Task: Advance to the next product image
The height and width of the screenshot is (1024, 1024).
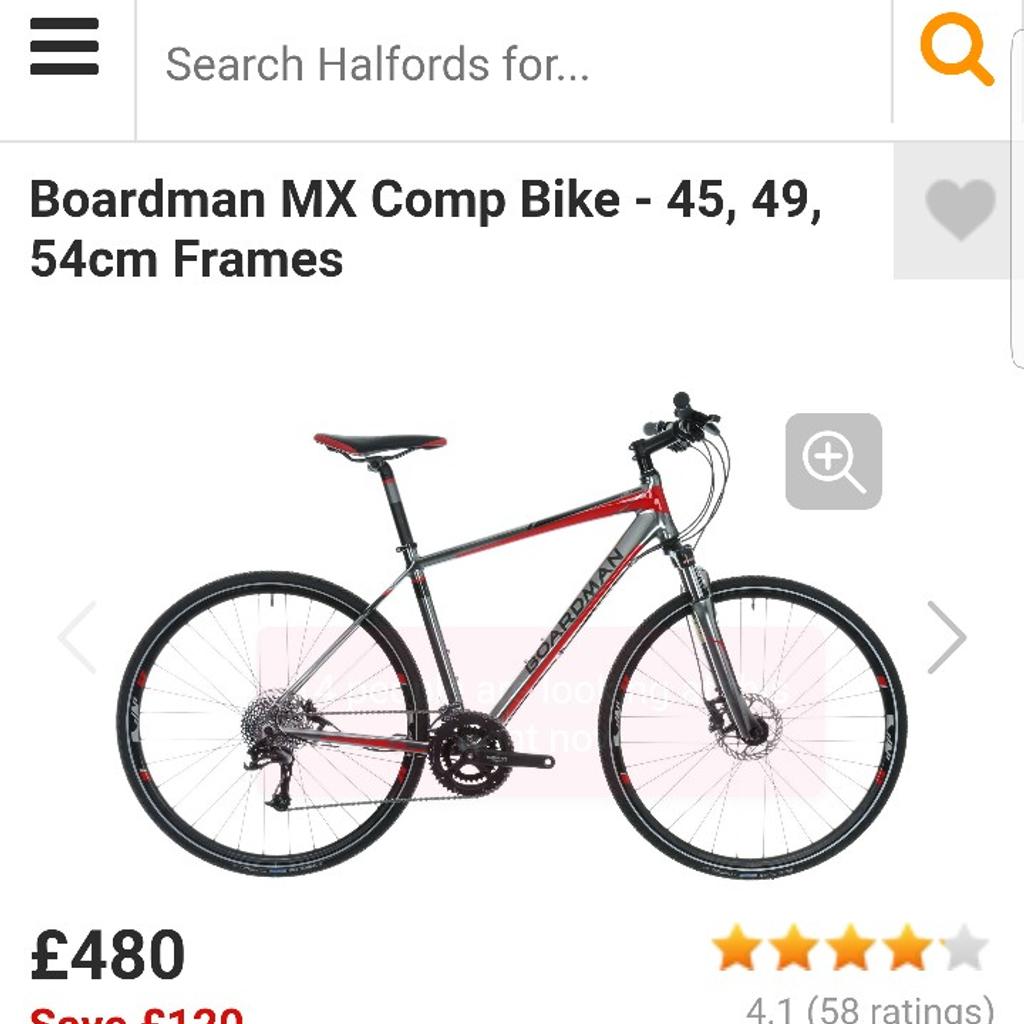Action: click(946, 637)
